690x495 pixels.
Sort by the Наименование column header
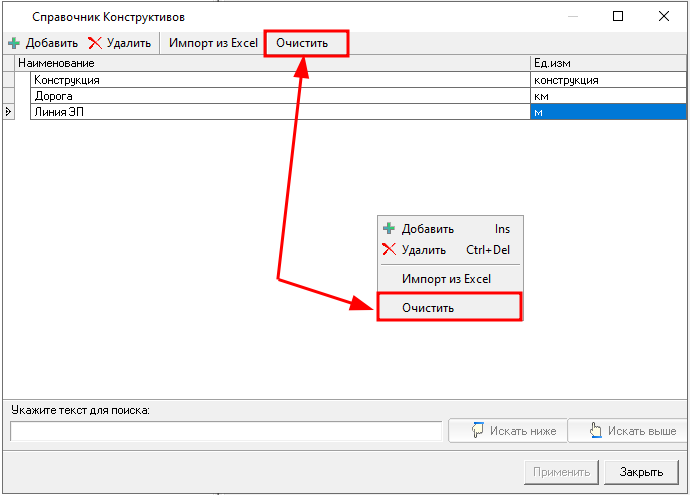click(x=270, y=63)
